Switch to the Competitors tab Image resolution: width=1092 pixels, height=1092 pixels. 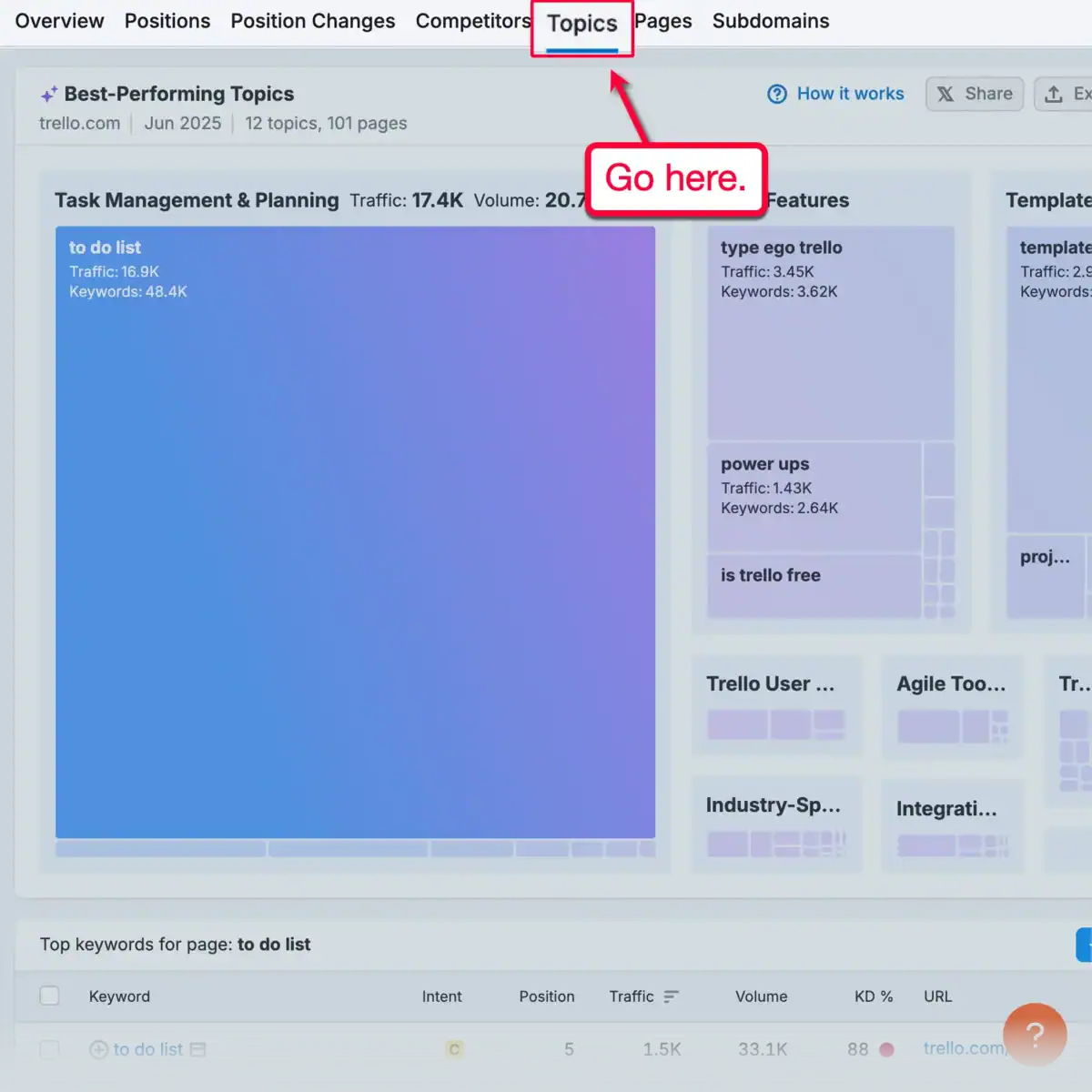tap(473, 20)
